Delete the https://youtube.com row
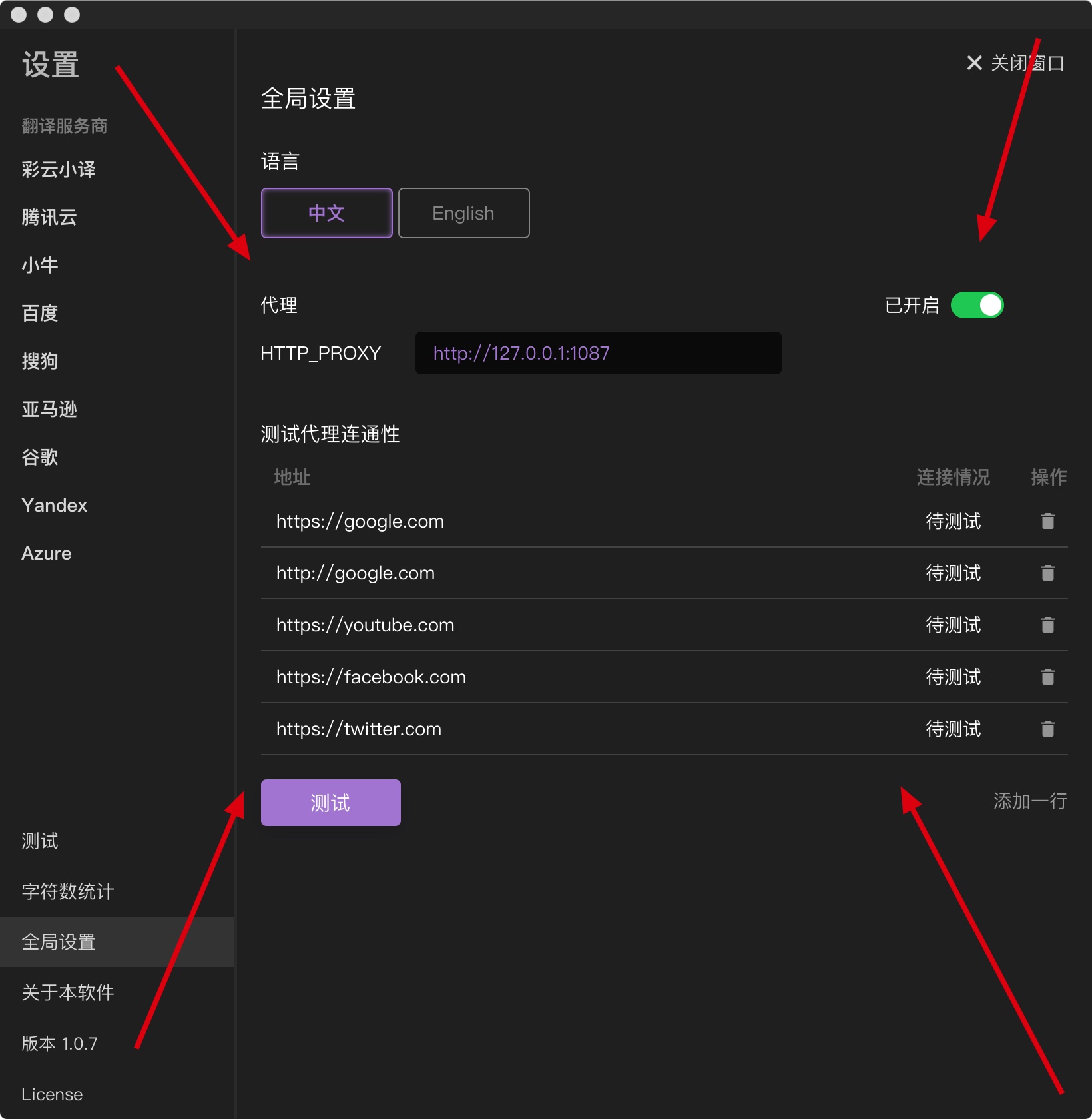This screenshot has width=1092, height=1119. click(x=1048, y=625)
